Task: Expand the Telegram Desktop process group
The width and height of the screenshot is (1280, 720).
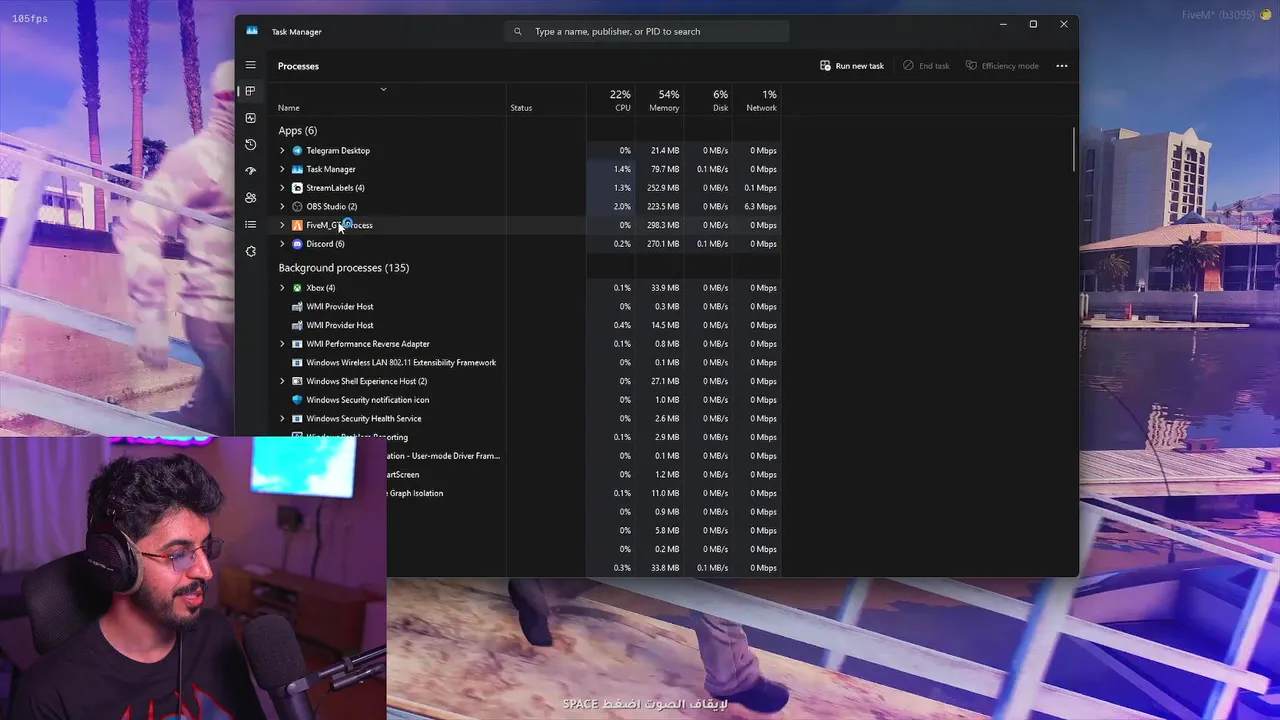Action: (x=282, y=150)
